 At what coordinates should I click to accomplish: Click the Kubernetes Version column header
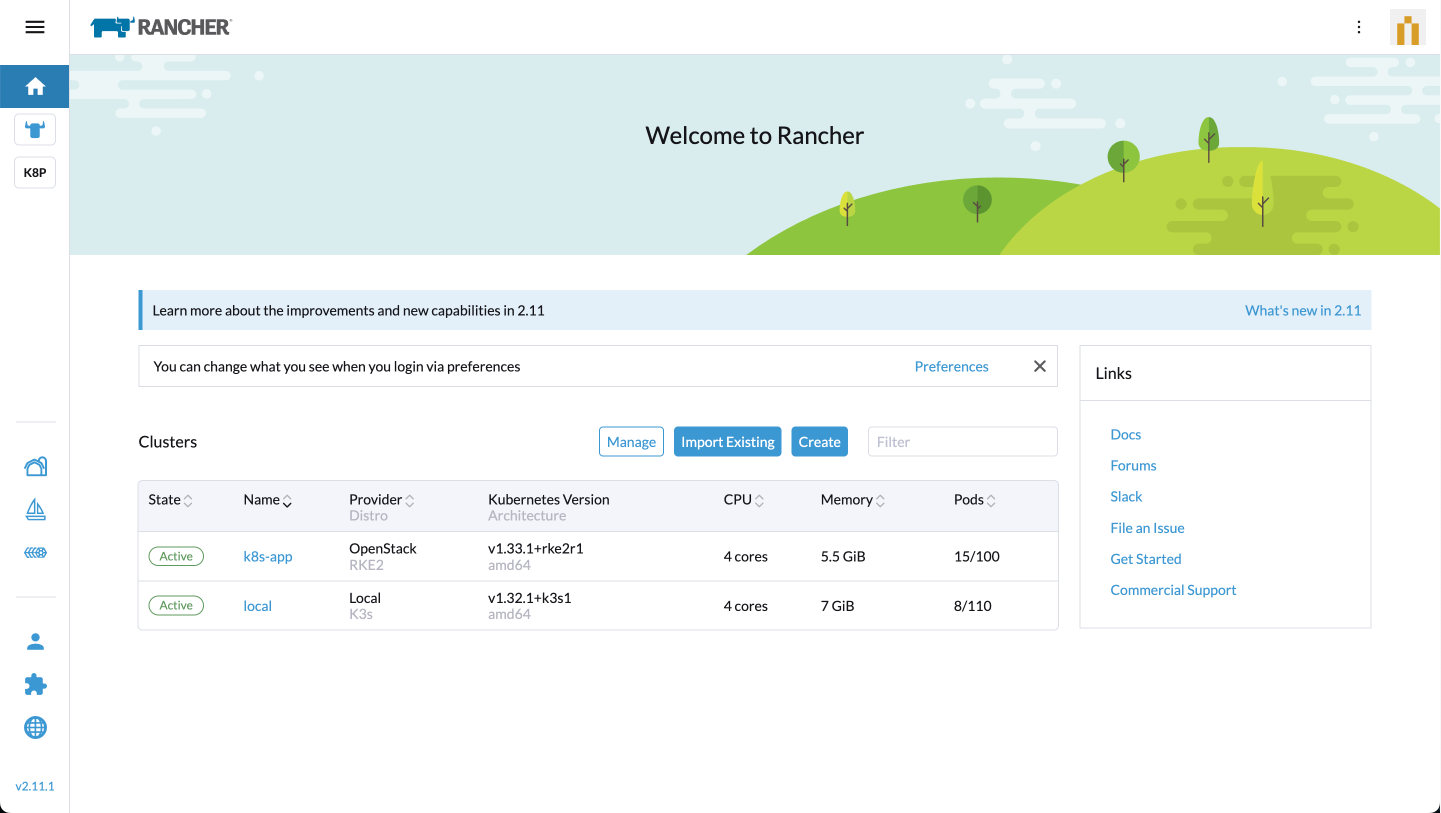coord(549,500)
